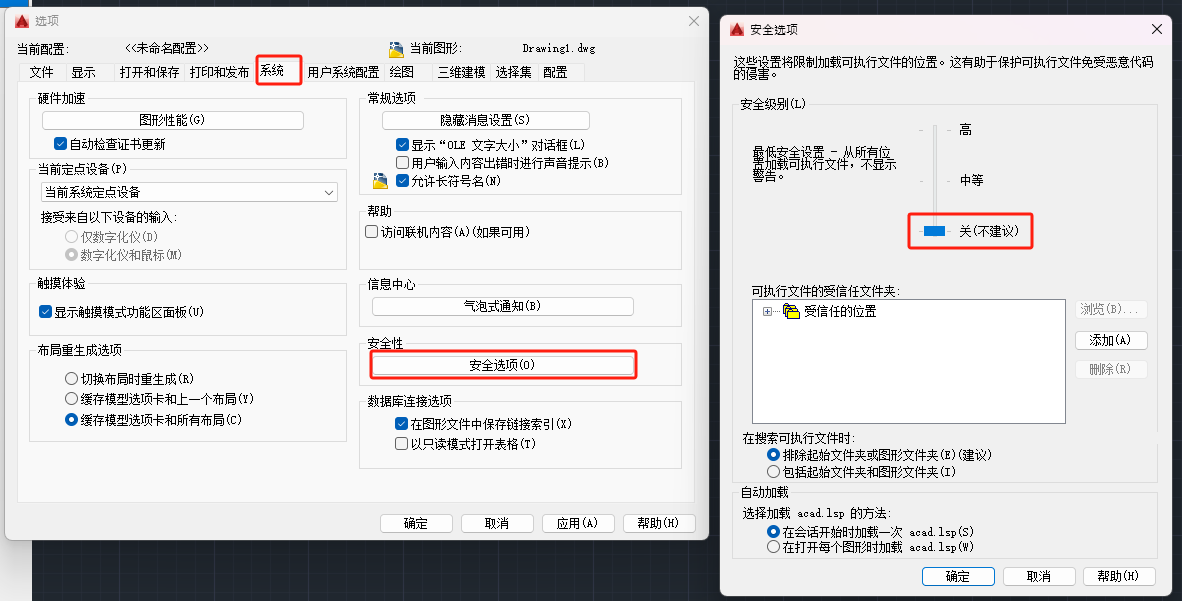Enable 以只读模式打开表格 checkbox
Screen dimensions: 1182x601
coord(402,444)
